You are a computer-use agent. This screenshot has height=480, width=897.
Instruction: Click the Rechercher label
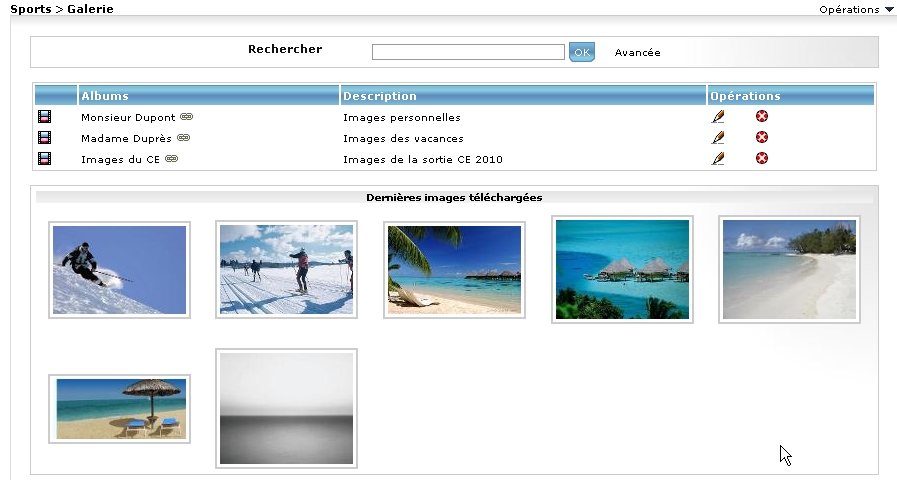[x=285, y=49]
